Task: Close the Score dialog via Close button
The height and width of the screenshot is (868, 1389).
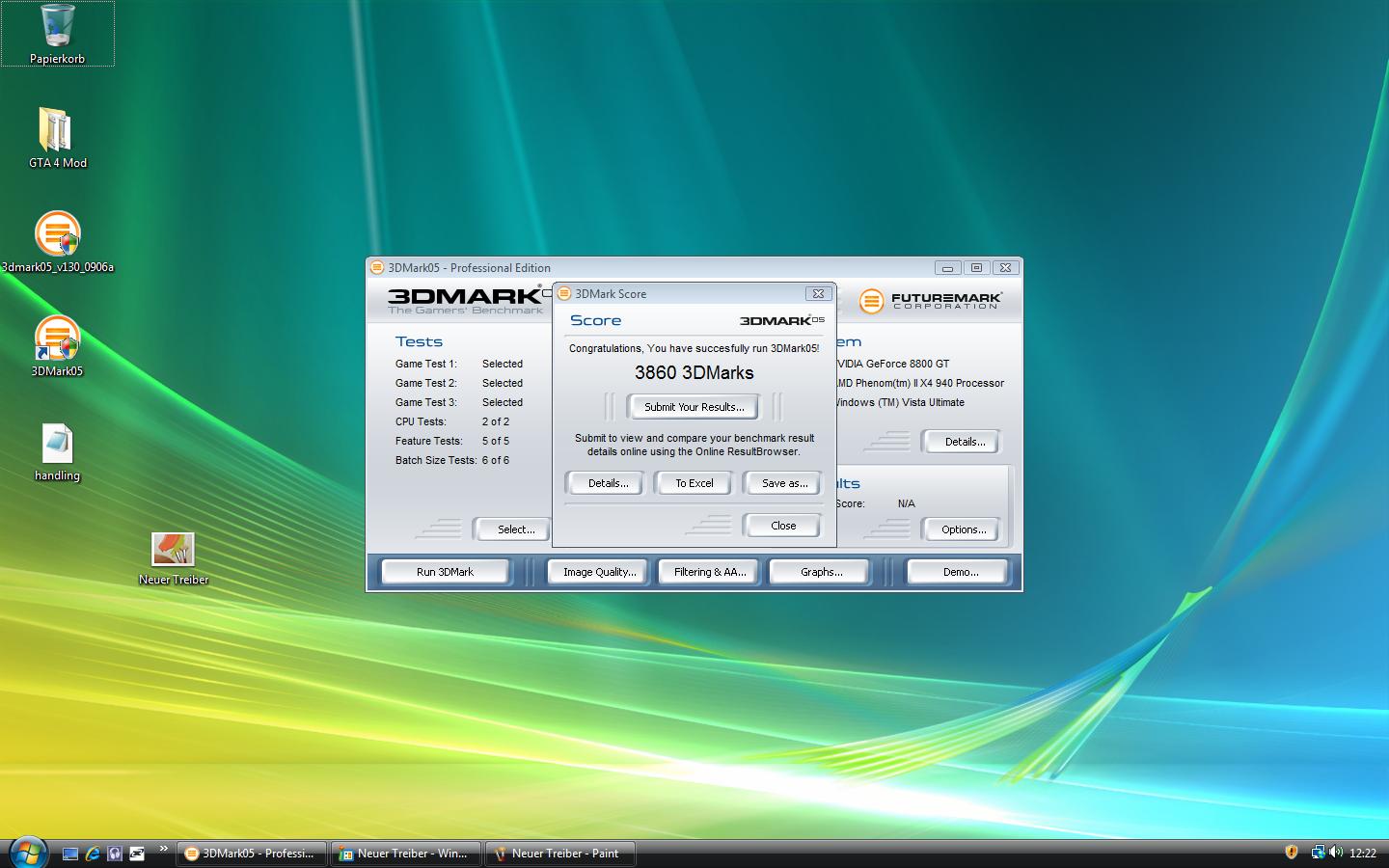Action: (783, 526)
